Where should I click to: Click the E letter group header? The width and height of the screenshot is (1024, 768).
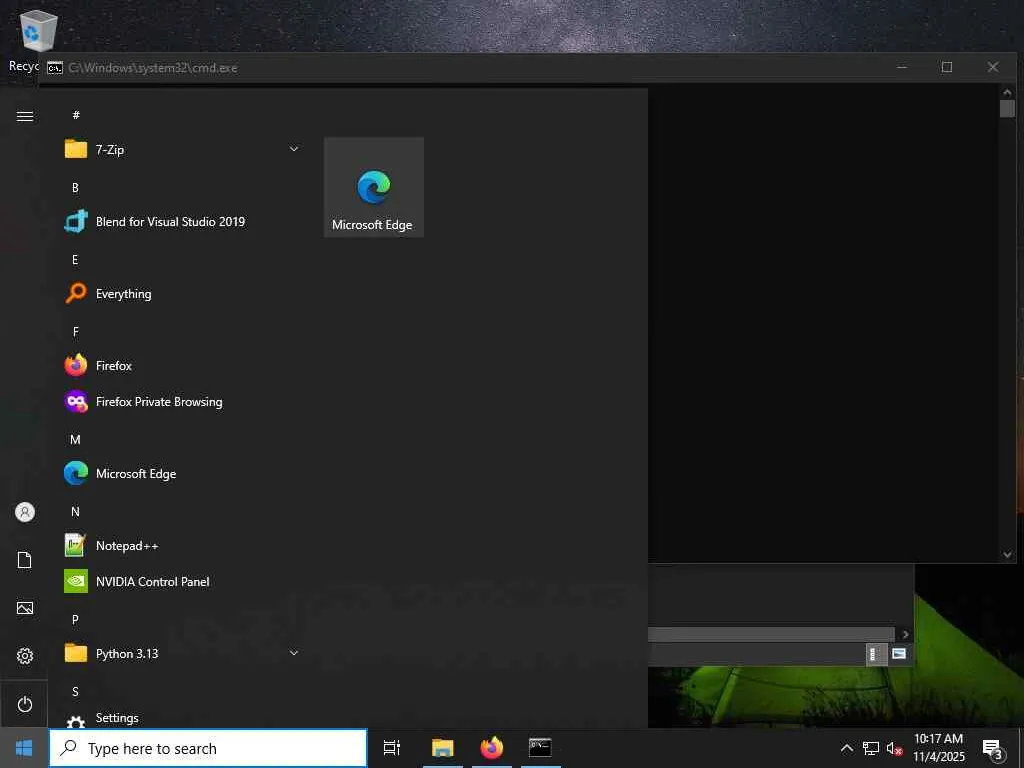pos(75,260)
